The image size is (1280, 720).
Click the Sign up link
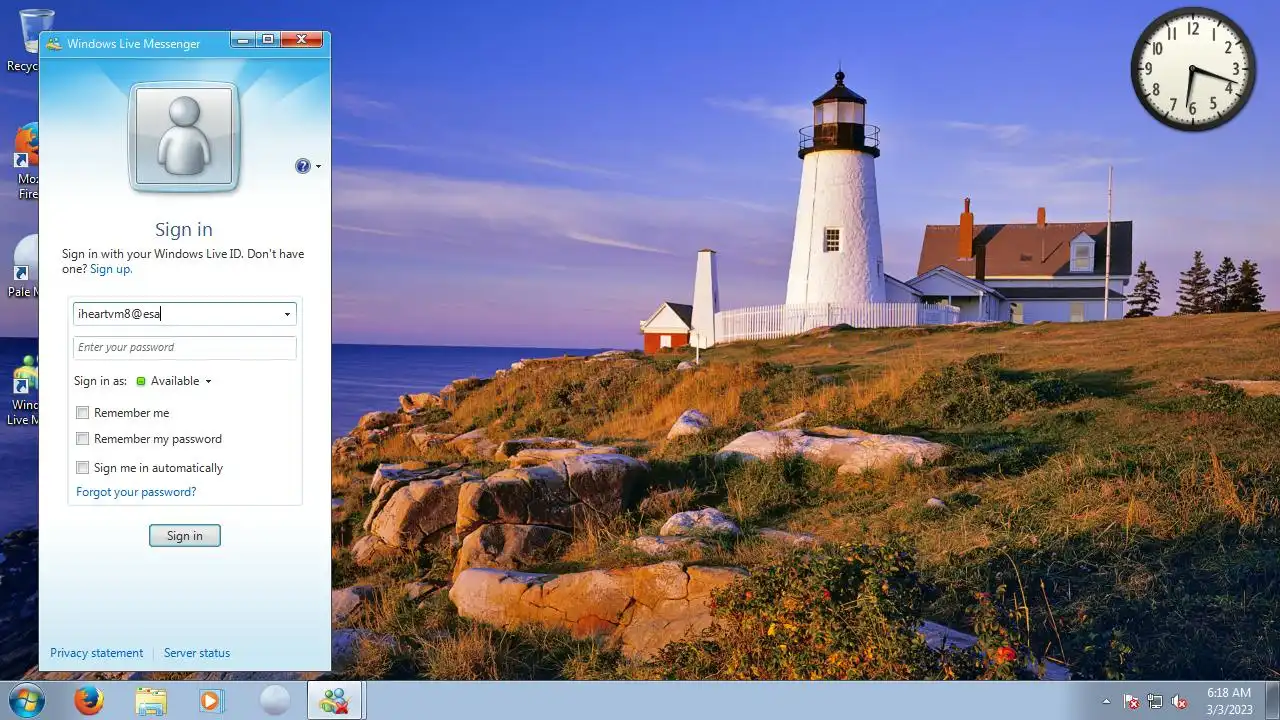[x=110, y=269]
